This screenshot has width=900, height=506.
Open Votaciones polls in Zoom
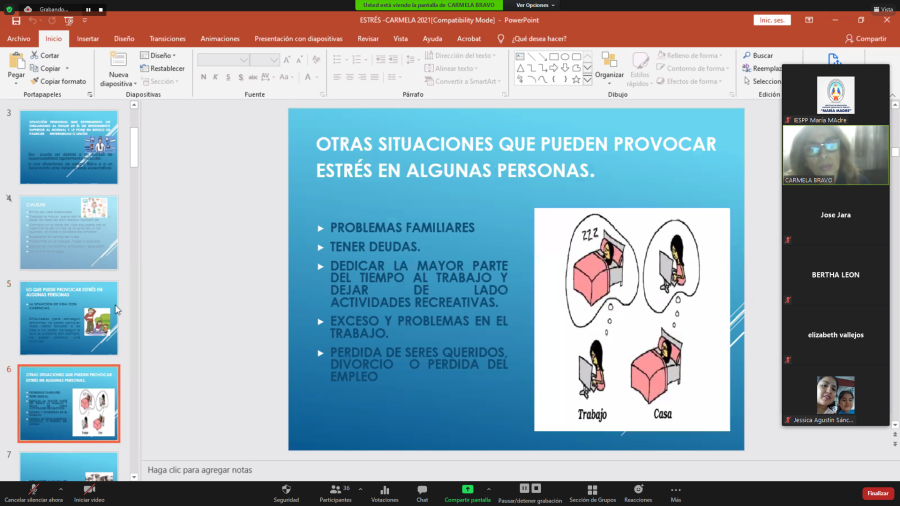(x=384, y=489)
